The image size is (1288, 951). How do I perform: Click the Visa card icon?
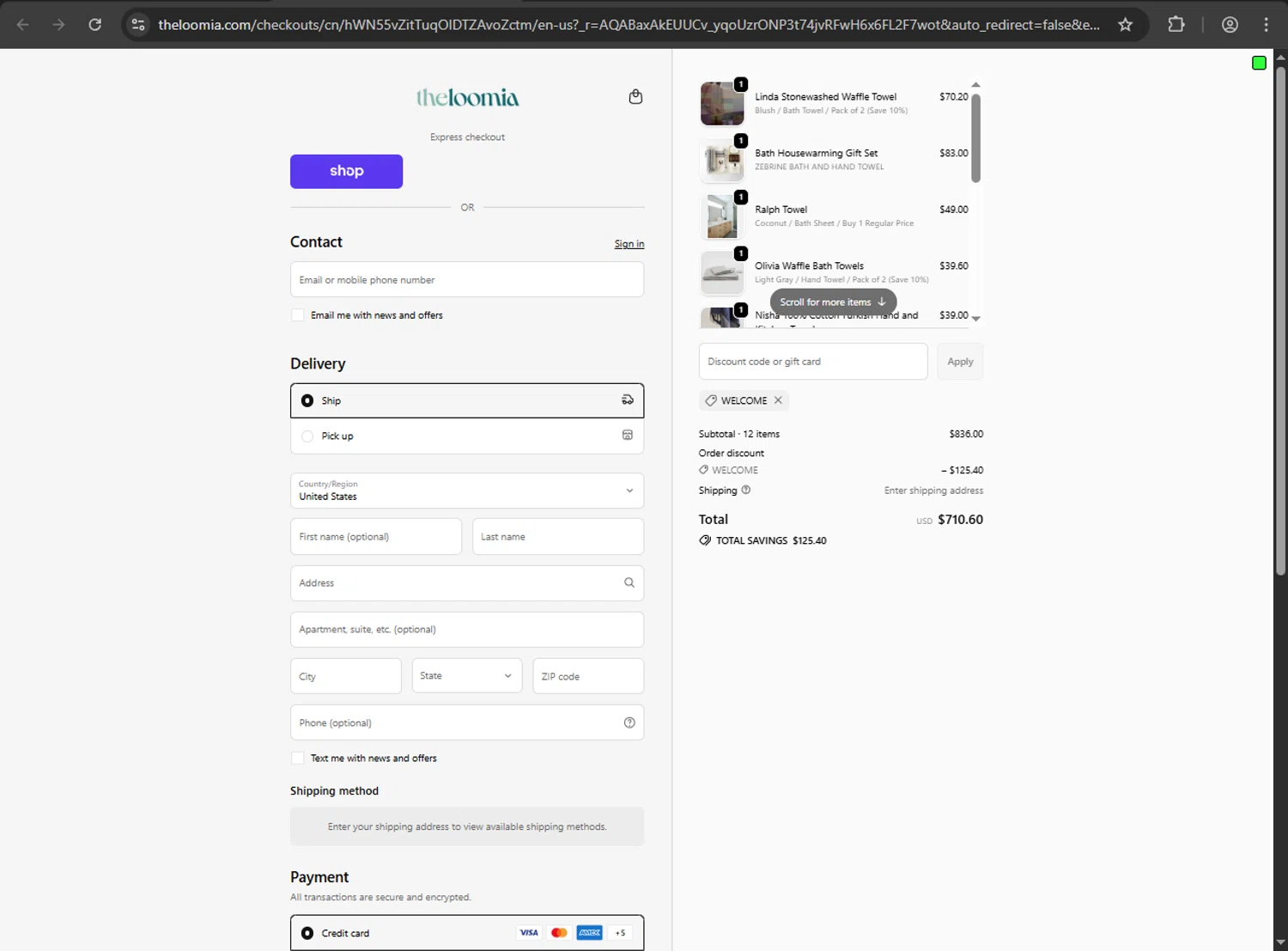tap(529, 933)
